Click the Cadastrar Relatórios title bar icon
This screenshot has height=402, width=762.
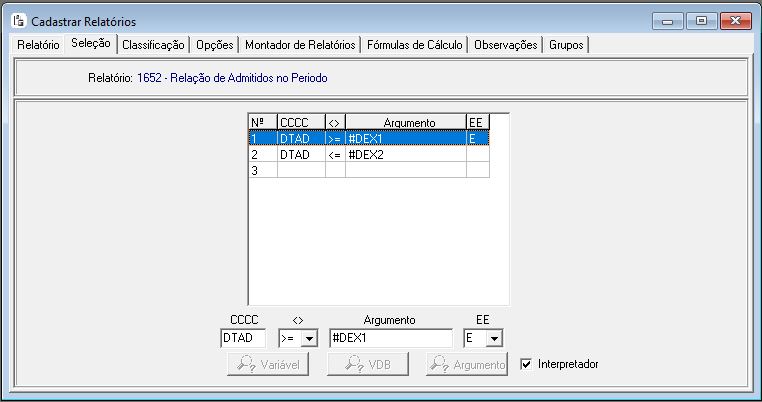[17, 21]
